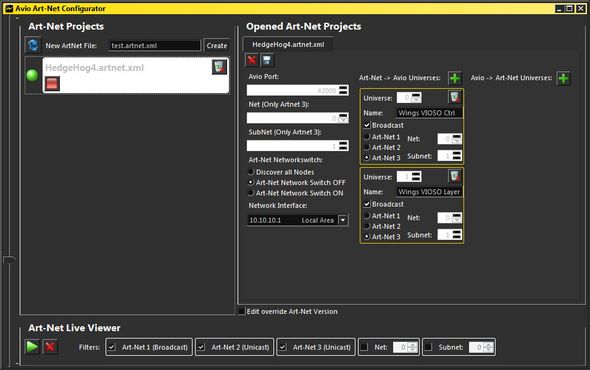
Task: Adjust SubNet (Only Artnet 3) stepper
Action: (343, 146)
